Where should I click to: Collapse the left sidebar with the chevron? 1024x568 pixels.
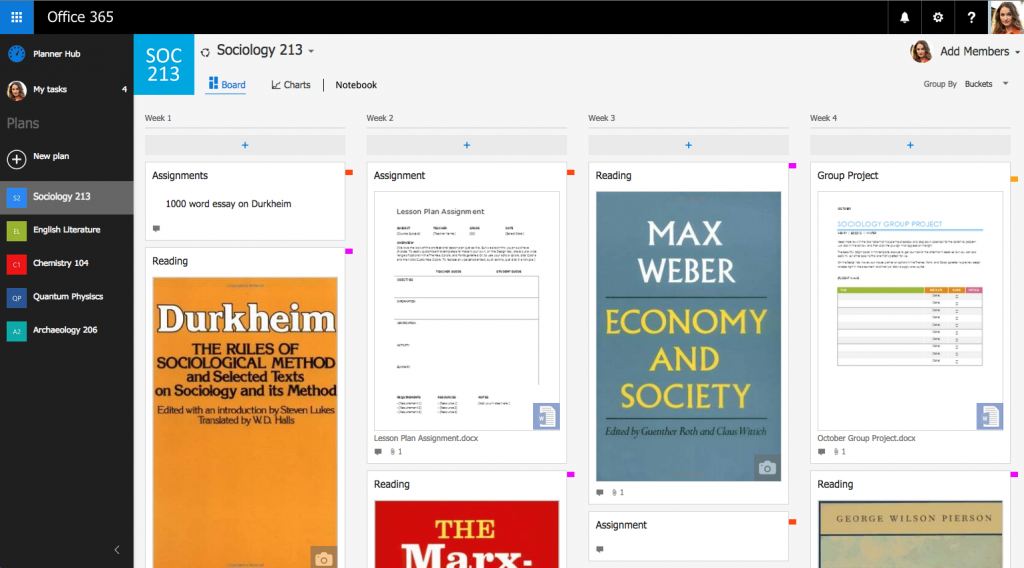click(x=117, y=549)
